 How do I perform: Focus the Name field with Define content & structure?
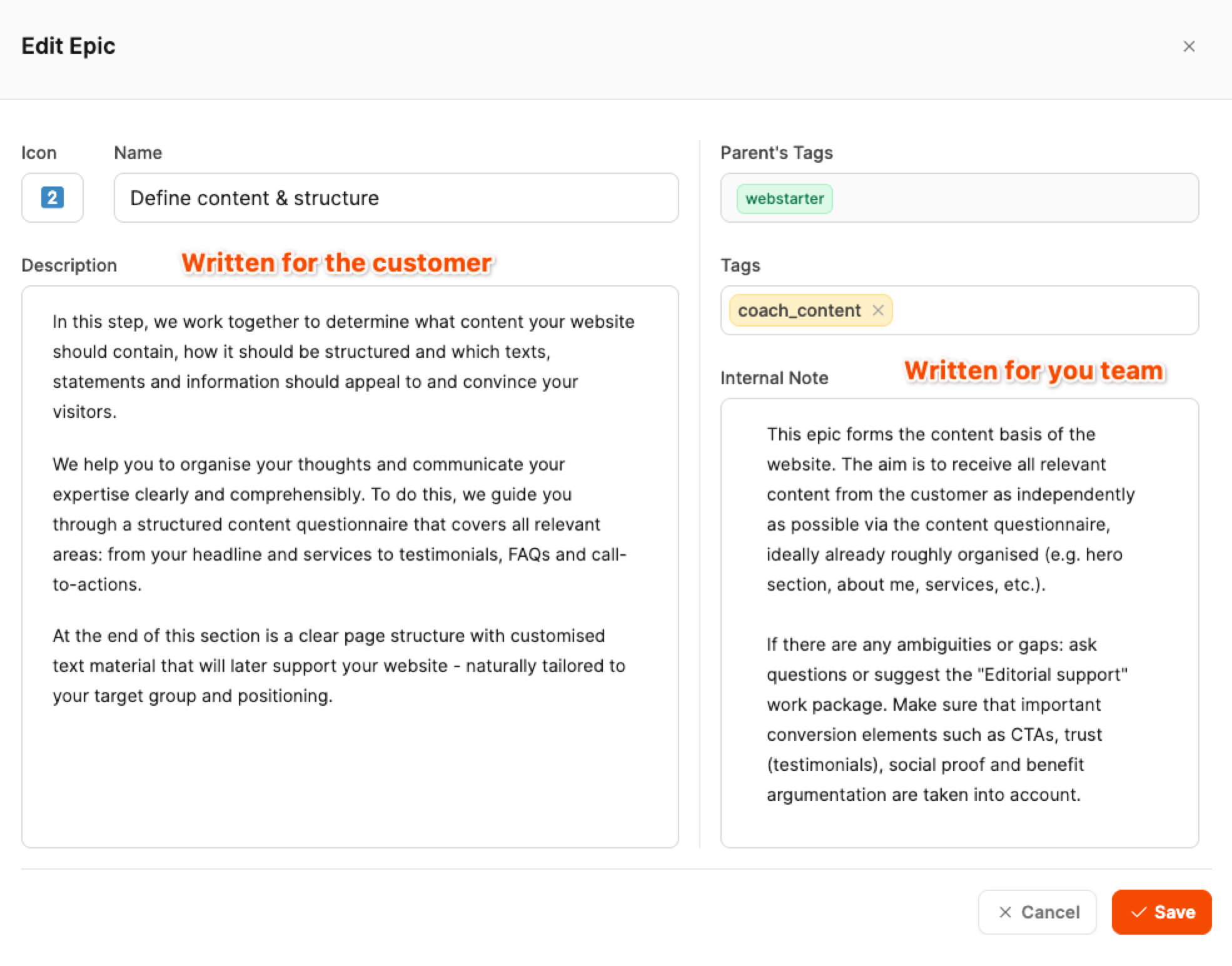395,198
